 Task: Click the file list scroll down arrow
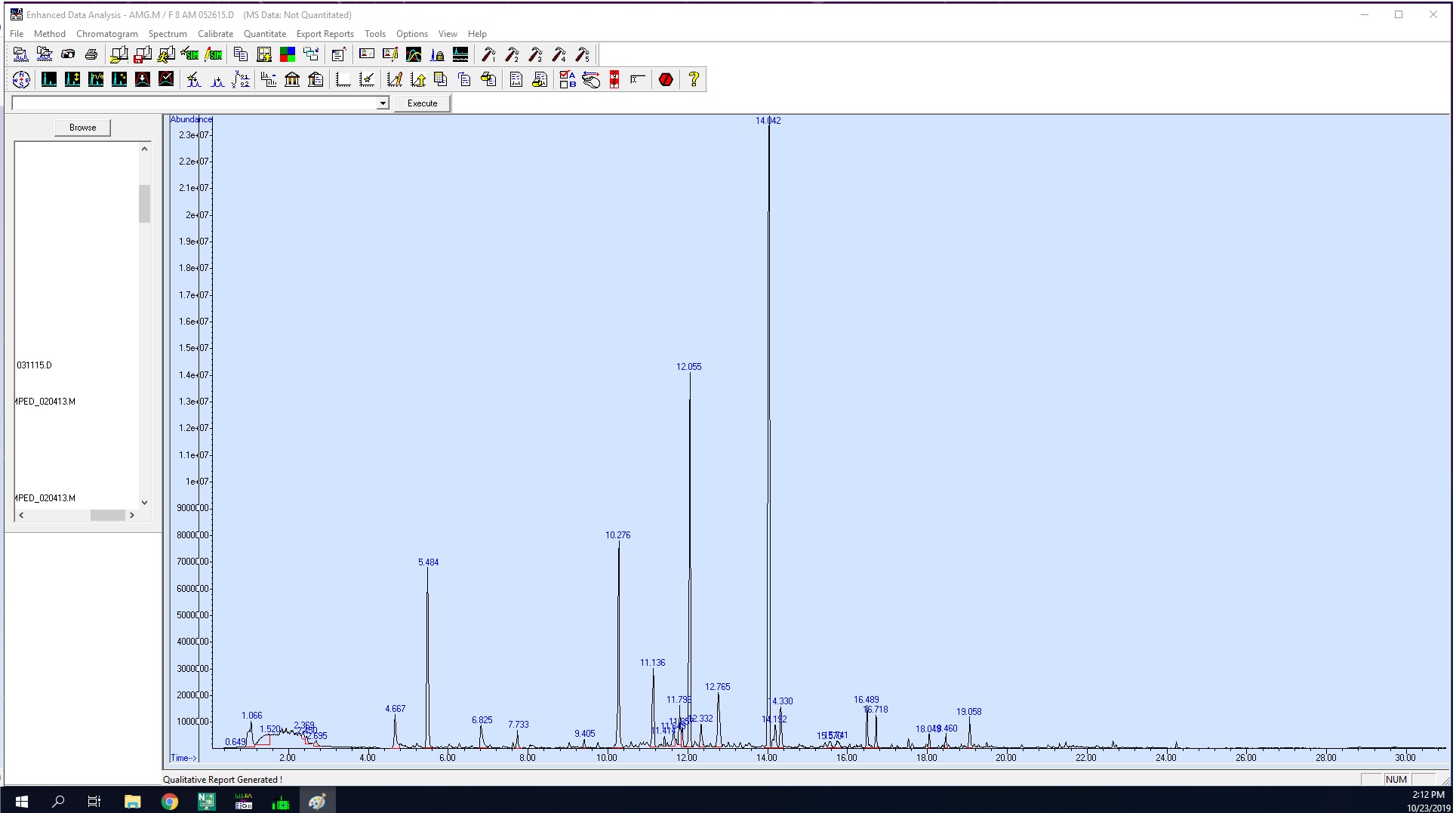pyautogui.click(x=144, y=503)
